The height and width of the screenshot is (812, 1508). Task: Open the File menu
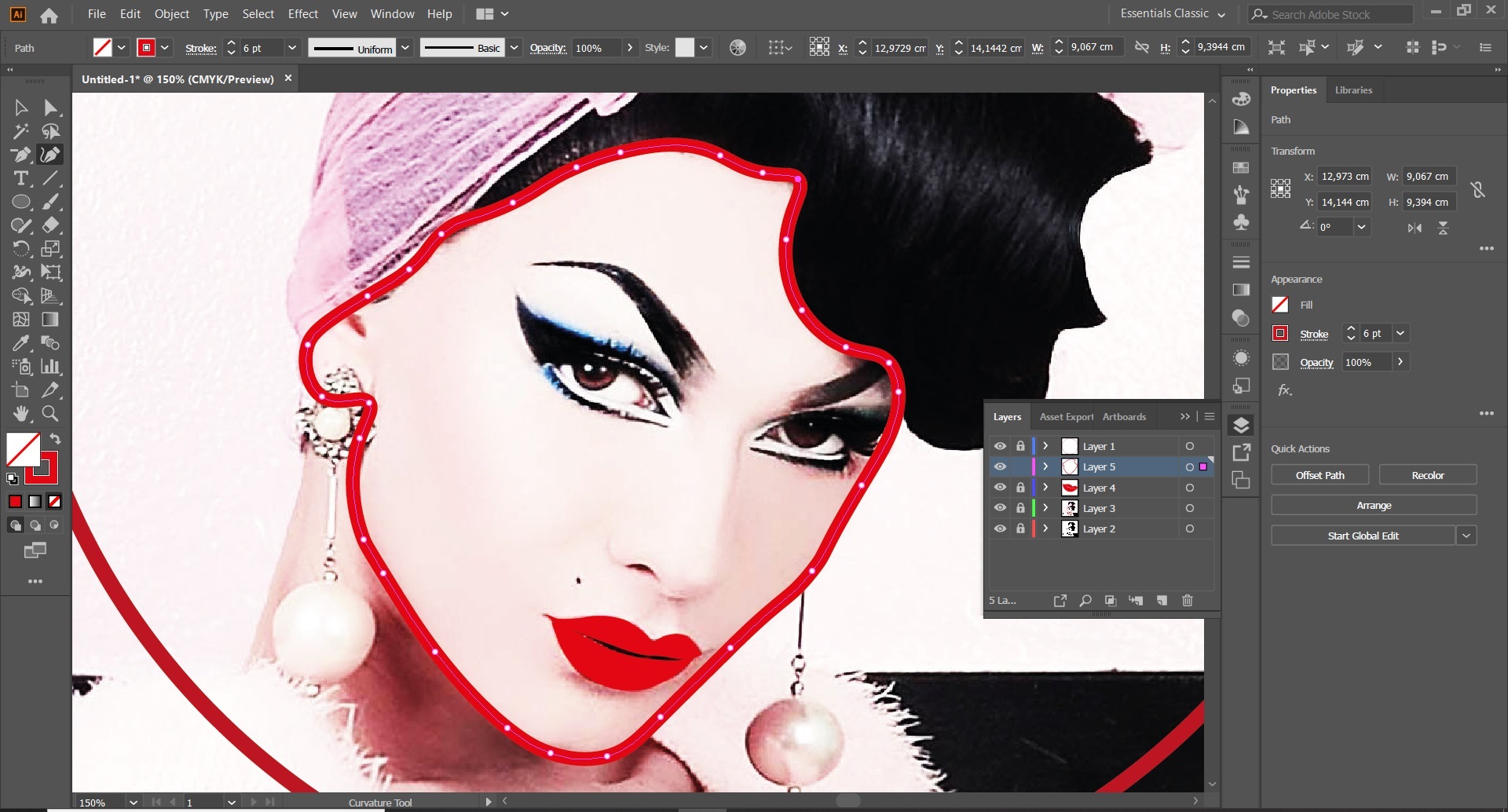point(97,14)
